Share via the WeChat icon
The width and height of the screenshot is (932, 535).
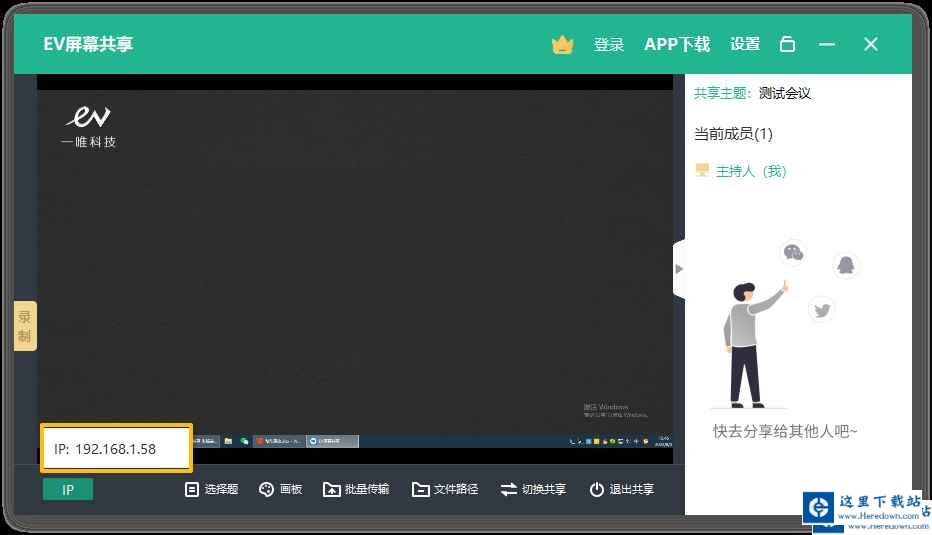coord(794,253)
